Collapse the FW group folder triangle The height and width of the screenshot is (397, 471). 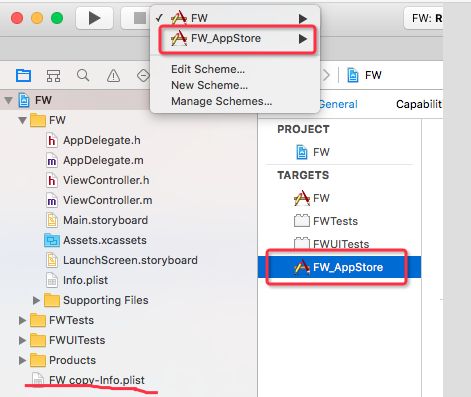pos(22,120)
